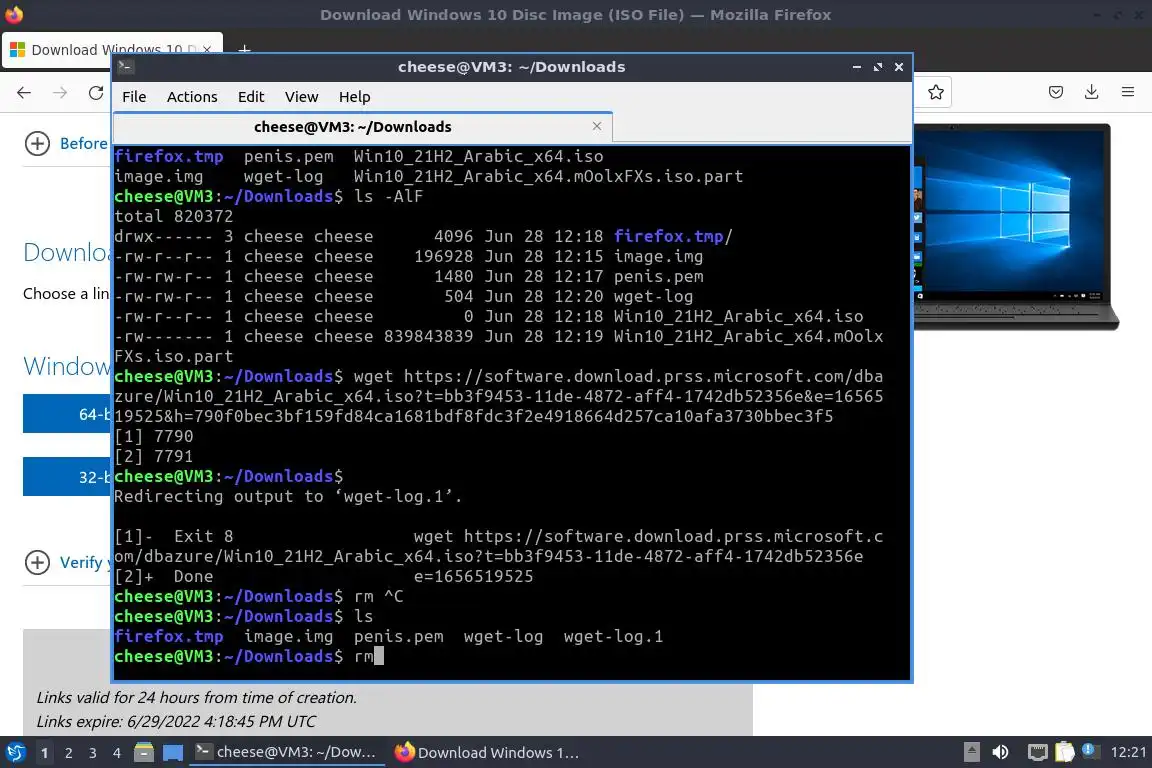Click the show desktop icon in taskbar
The width and height of the screenshot is (1152, 768).
[173, 753]
